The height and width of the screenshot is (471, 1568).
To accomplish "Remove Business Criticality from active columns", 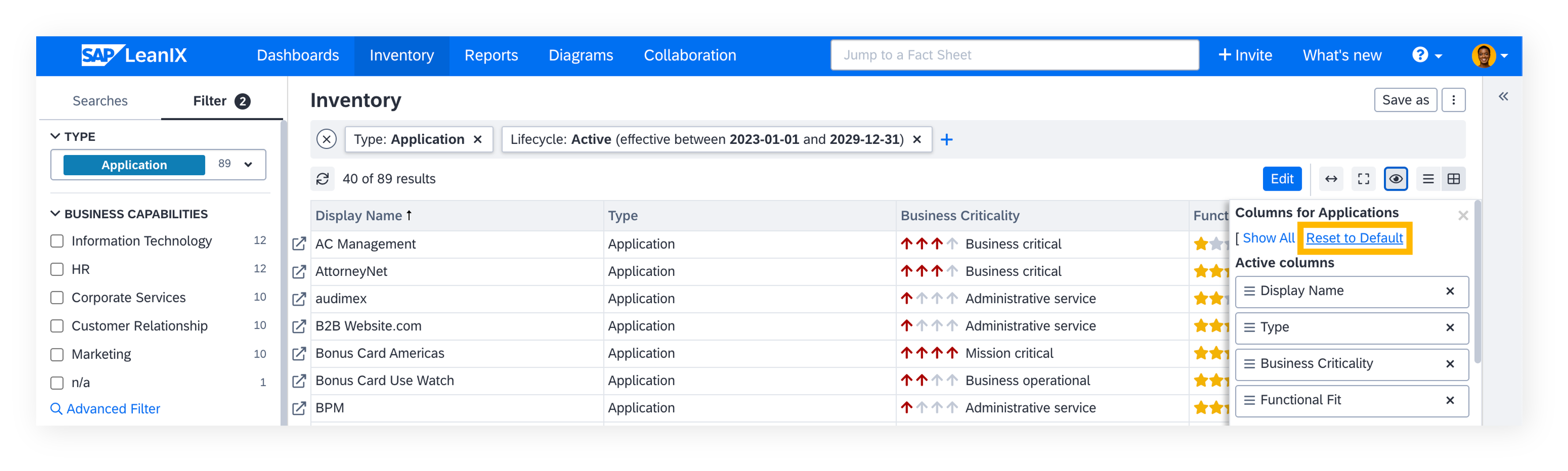I will click(1450, 364).
